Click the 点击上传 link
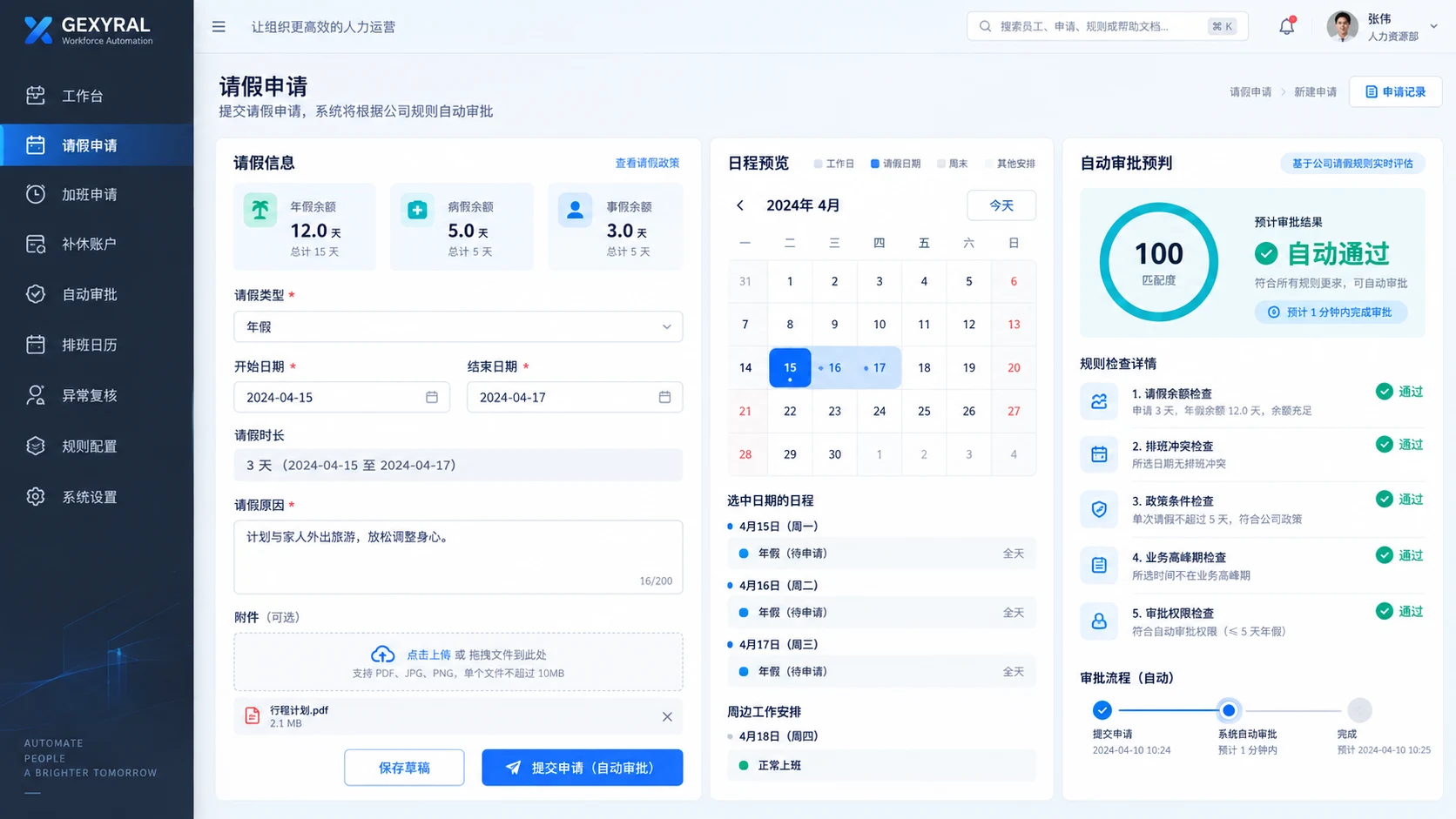Viewport: 1456px width, 819px height. (428, 655)
